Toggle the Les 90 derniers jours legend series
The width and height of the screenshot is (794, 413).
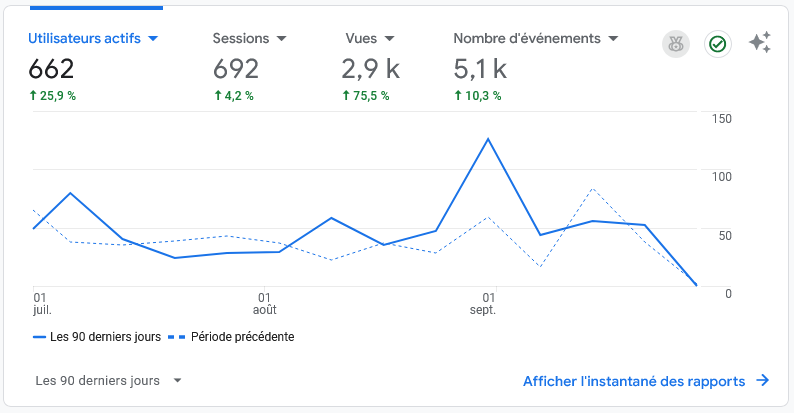coord(97,337)
